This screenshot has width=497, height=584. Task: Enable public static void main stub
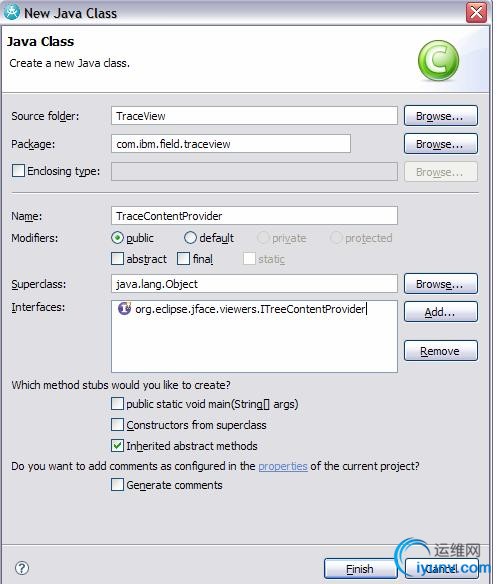tap(117, 404)
